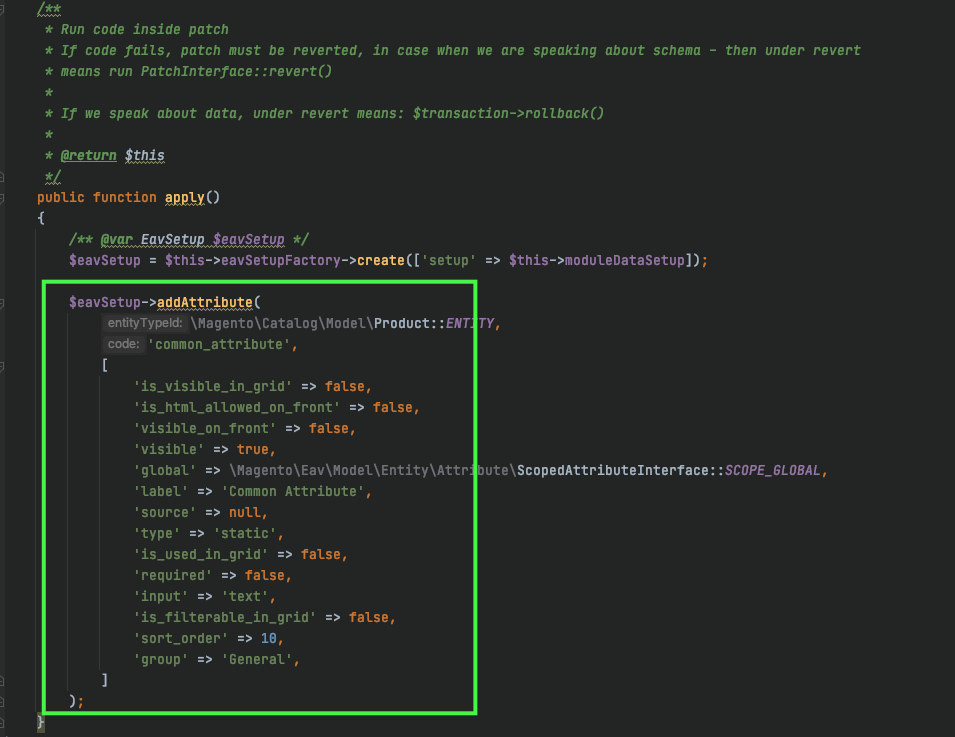
Task: Click false value of is_visible_in_grid
Action: tap(345, 387)
